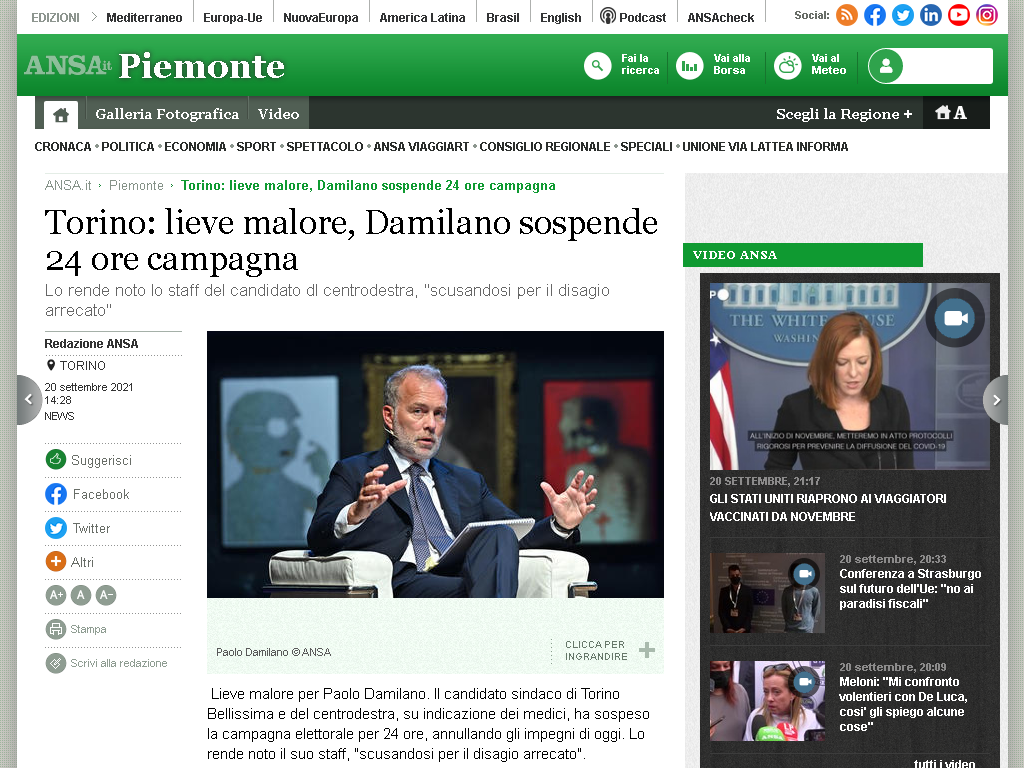Image resolution: width=1024 pixels, height=768 pixels.
Task: Click the home icon in the dark navigation bar
Action: [x=61, y=115]
